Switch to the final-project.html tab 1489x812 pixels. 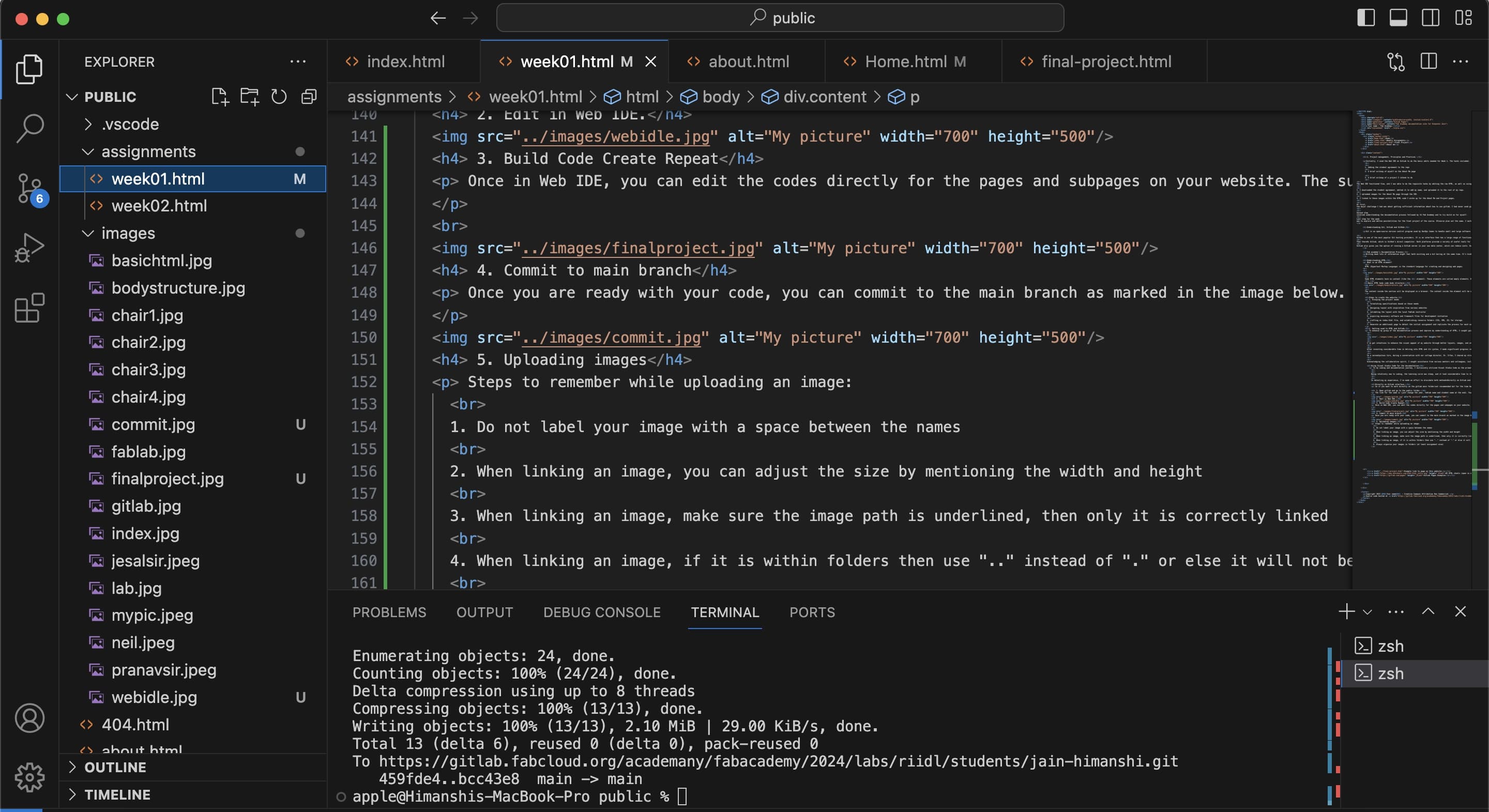pos(1104,62)
